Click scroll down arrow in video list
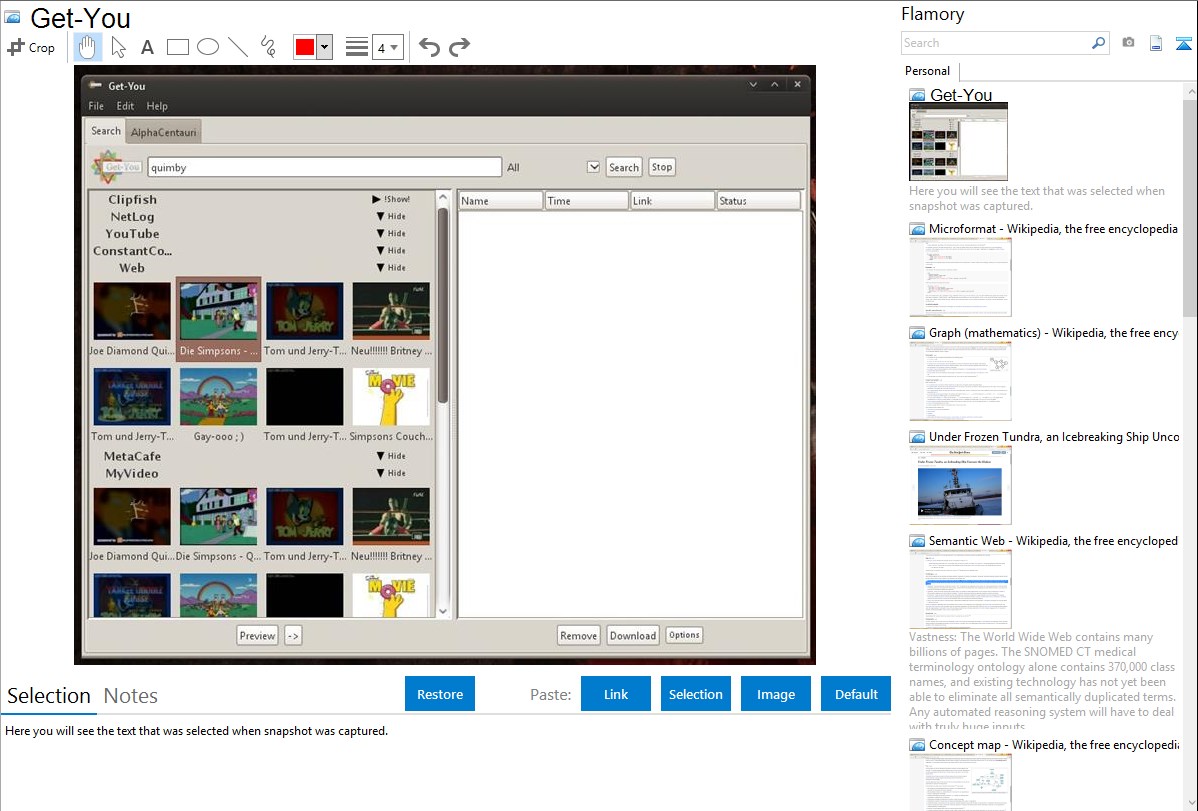This screenshot has width=1198, height=811. point(442,611)
